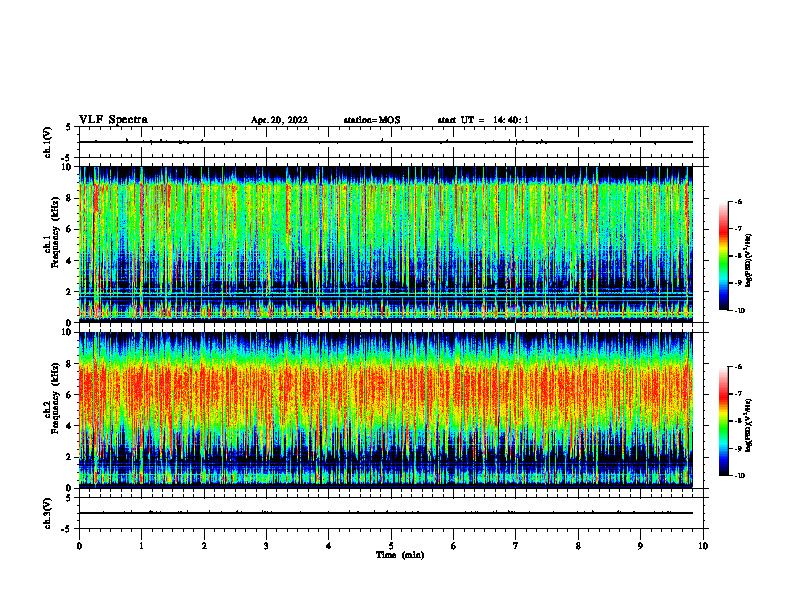Click the "VLF Spectra" plot title

pos(113,120)
